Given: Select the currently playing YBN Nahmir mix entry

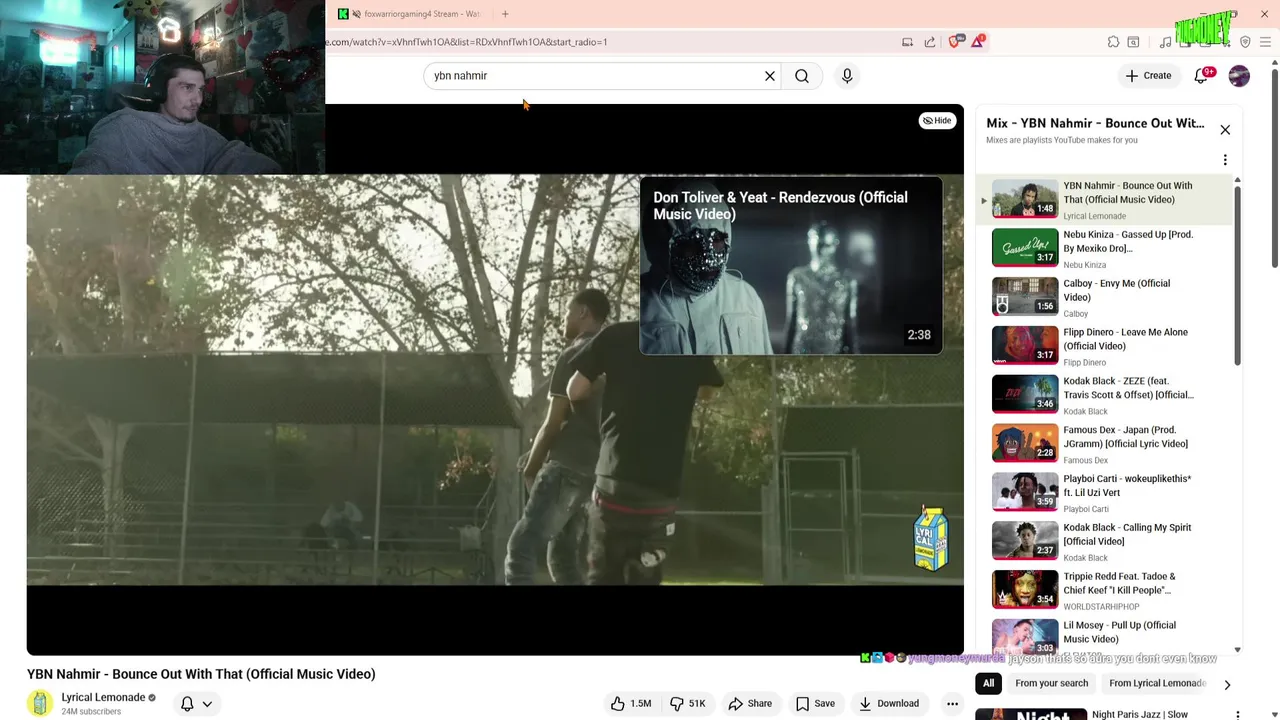Looking at the screenshot, I should pyautogui.click(x=1105, y=199).
